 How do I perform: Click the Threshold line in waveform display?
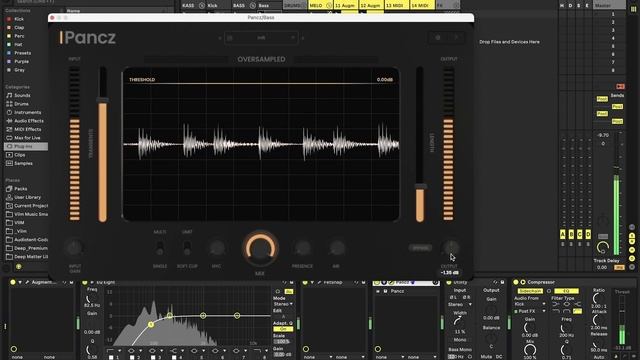(261, 84)
